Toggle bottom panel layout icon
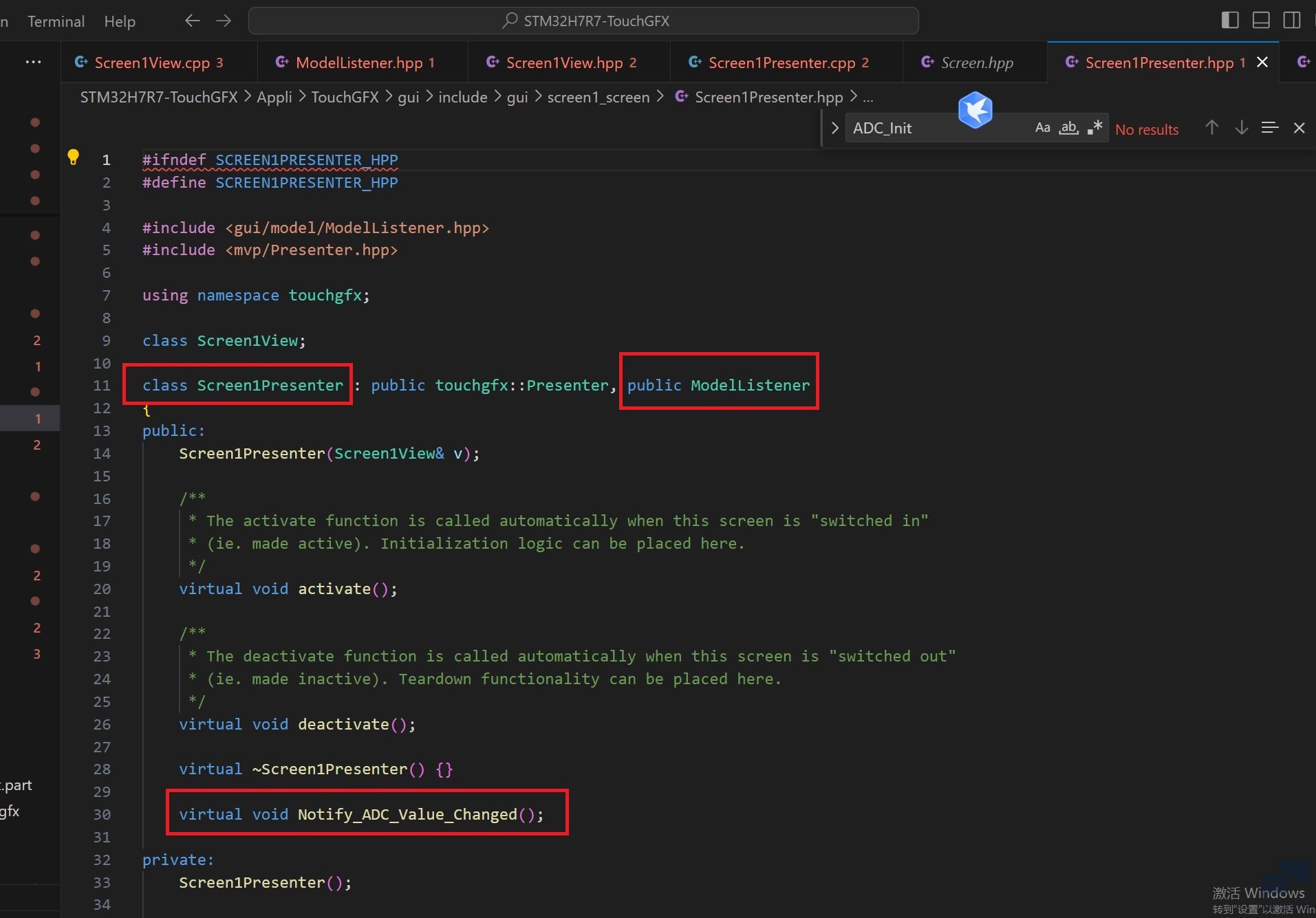The height and width of the screenshot is (918, 1316). click(1261, 21)
